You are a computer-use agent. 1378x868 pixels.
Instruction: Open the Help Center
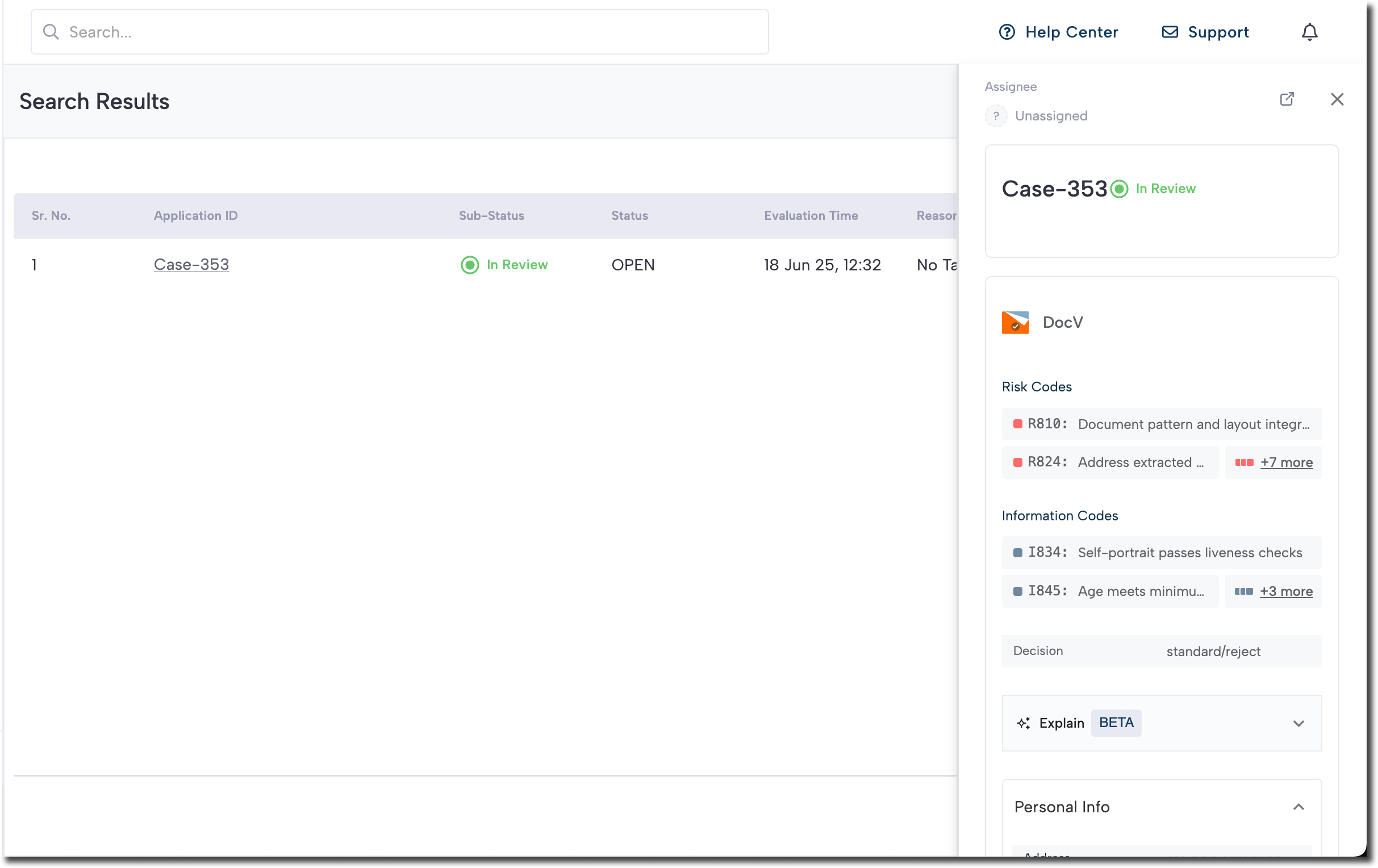[1058, 32]
